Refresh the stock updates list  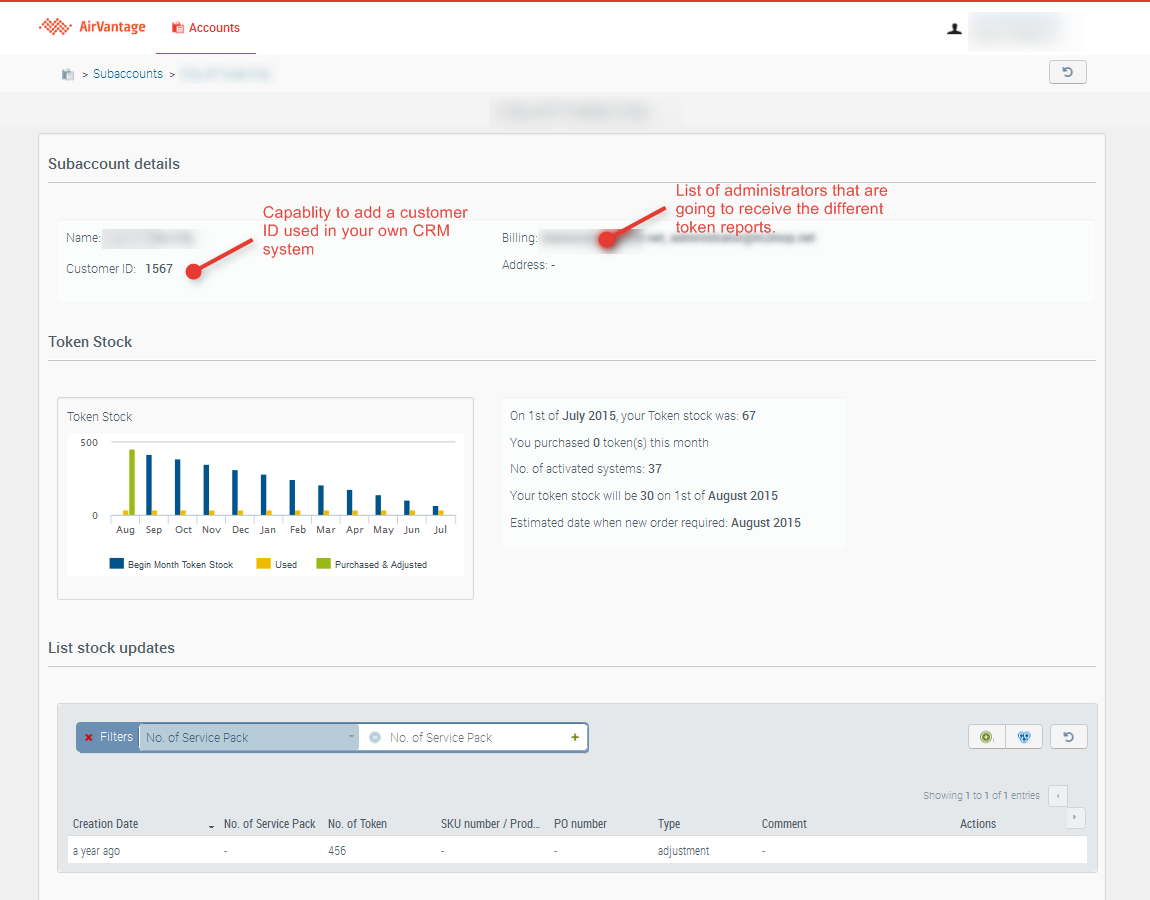coord(1068,737)
